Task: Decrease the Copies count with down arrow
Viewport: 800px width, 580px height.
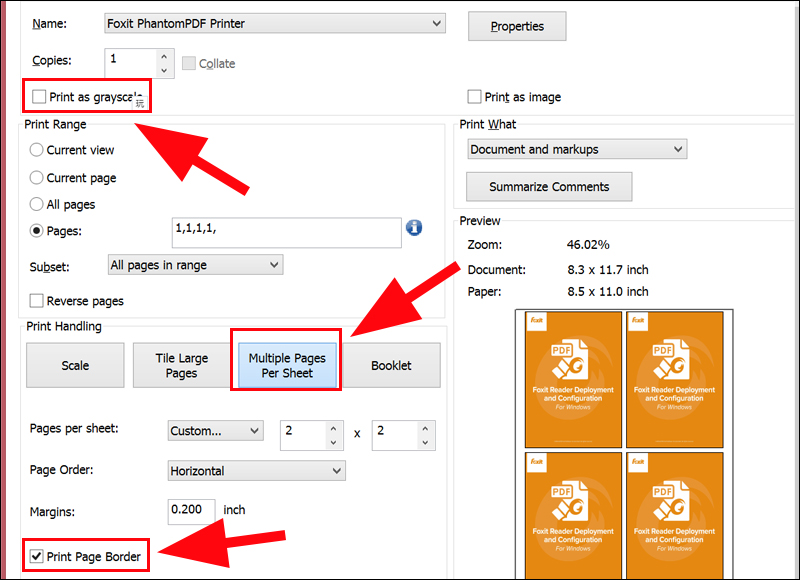Action: [164, 70]
